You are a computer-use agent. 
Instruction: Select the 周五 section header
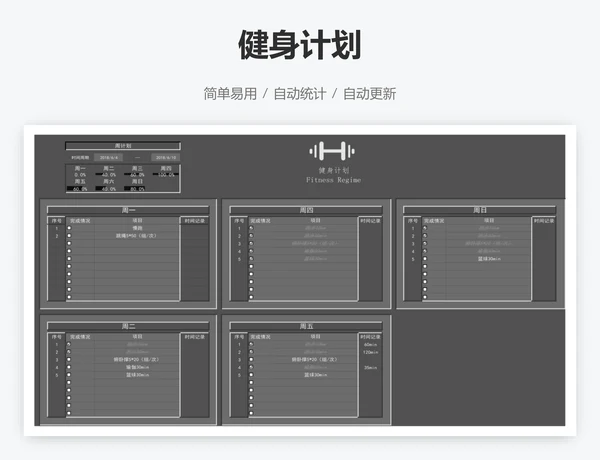[x=307, y=326]
